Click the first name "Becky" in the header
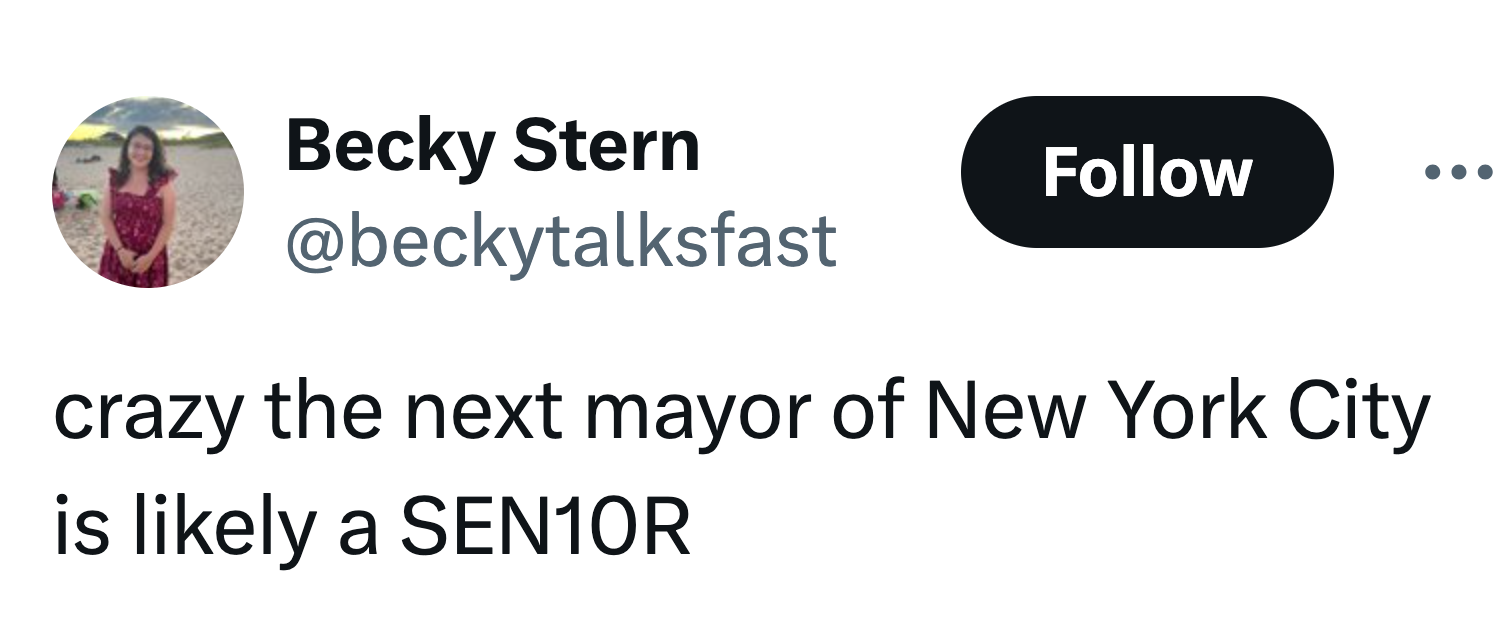The height and width of the screenshot is (636, 1510). coord(390,148)
